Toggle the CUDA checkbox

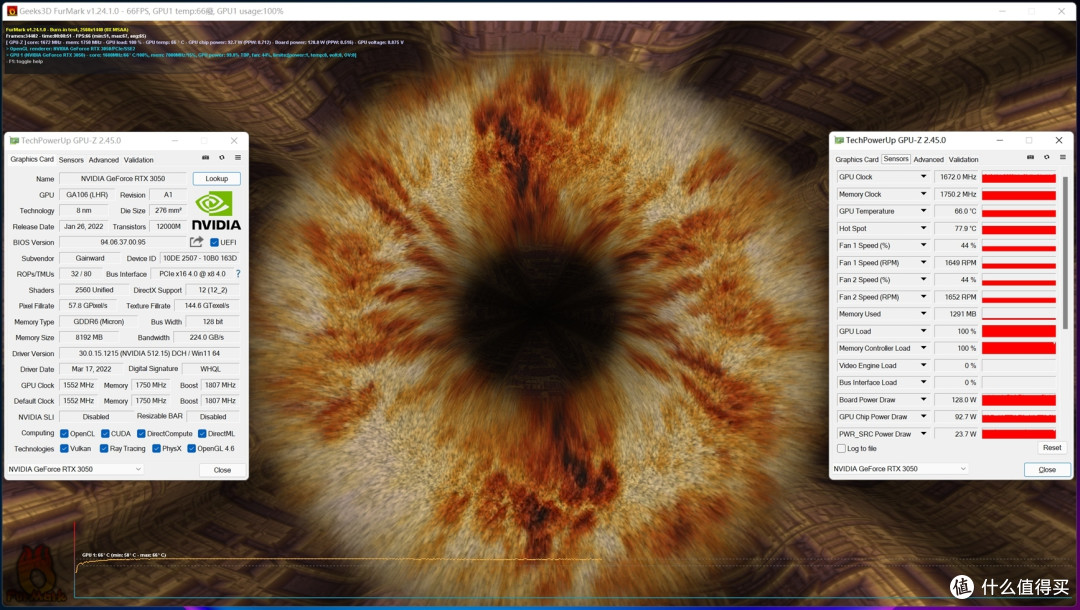tap(105, 434)
